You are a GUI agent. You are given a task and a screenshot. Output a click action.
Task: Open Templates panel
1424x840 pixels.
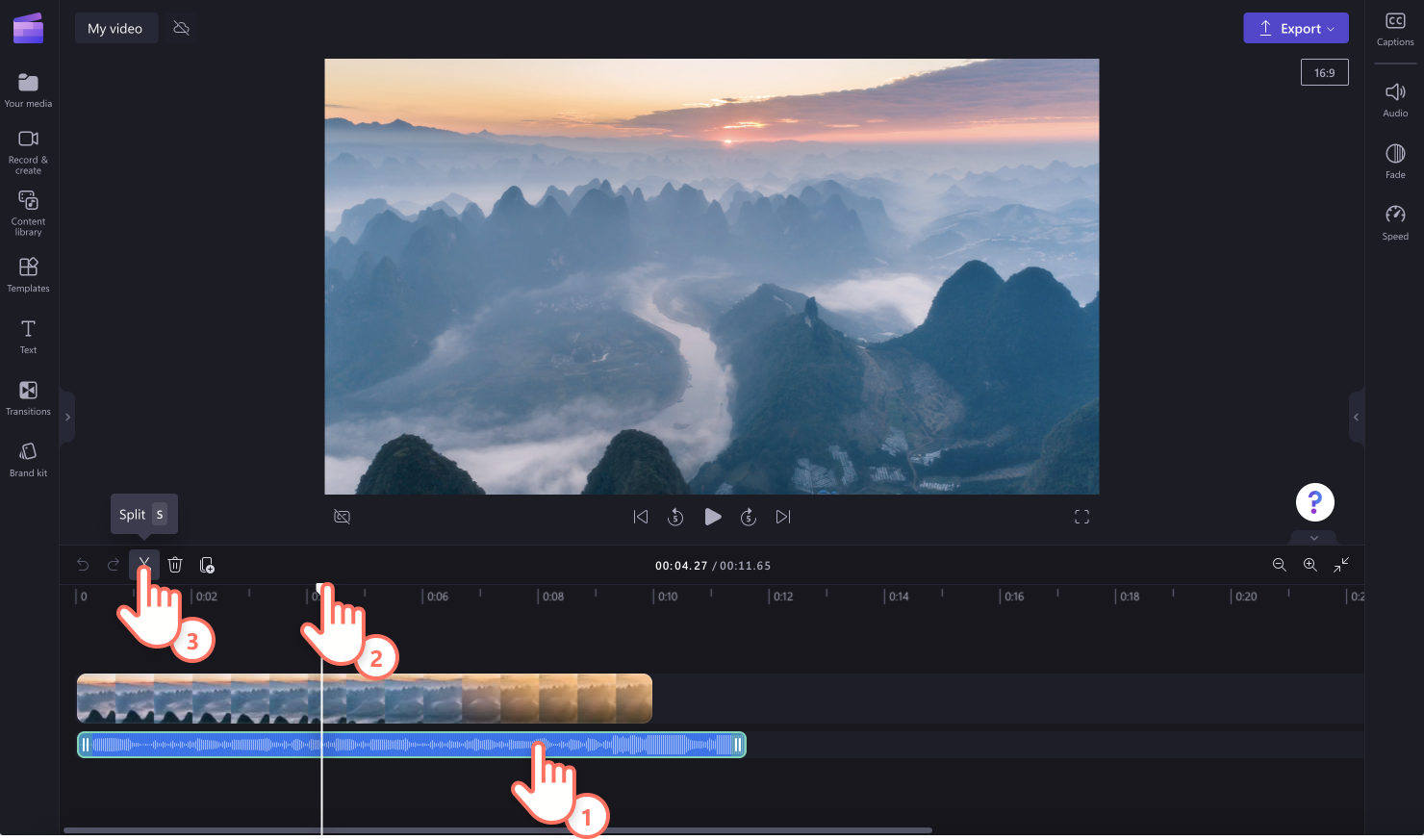click(x=29, y=274)
